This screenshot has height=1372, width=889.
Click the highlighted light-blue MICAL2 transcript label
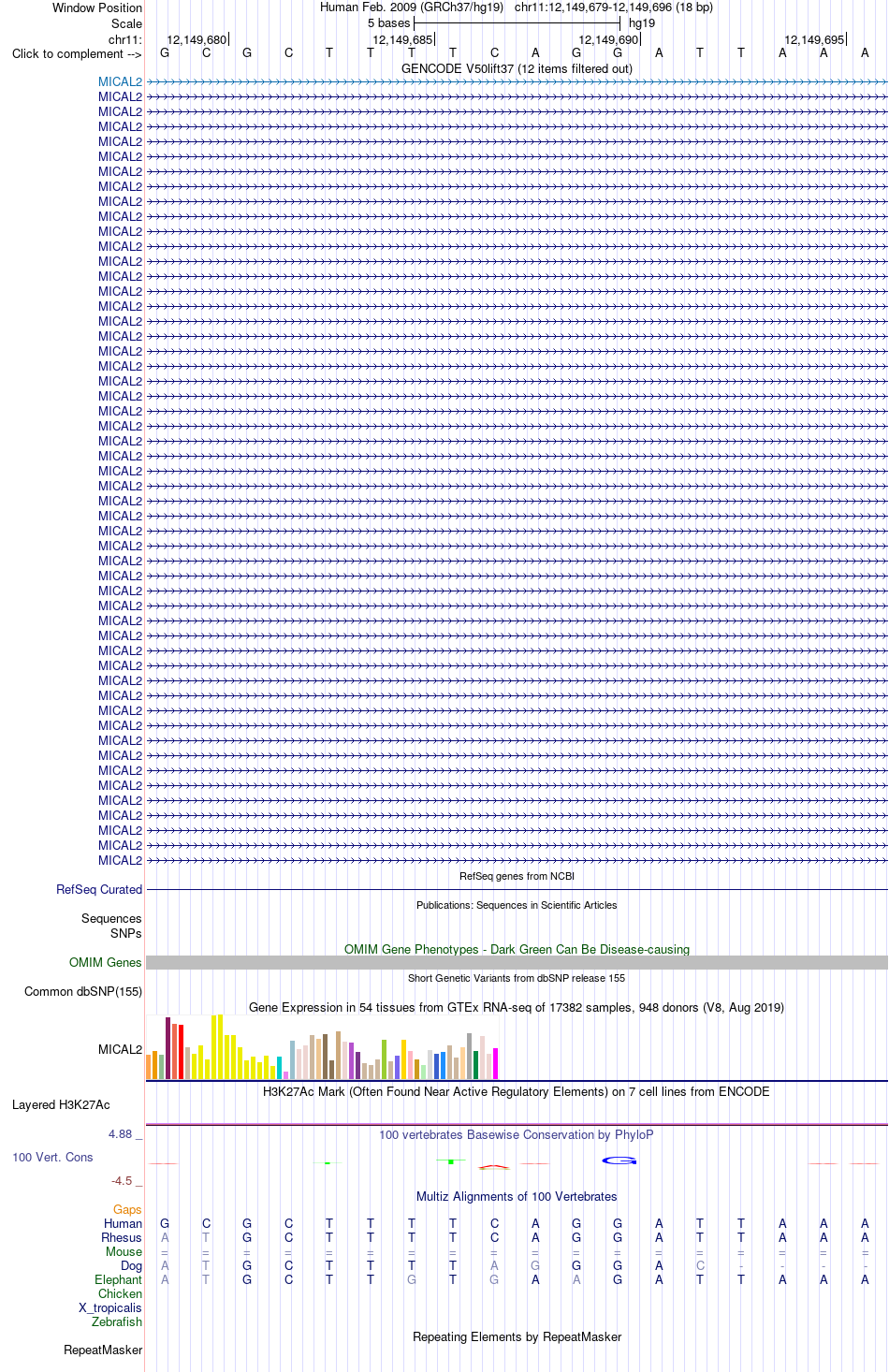point(121,82)
